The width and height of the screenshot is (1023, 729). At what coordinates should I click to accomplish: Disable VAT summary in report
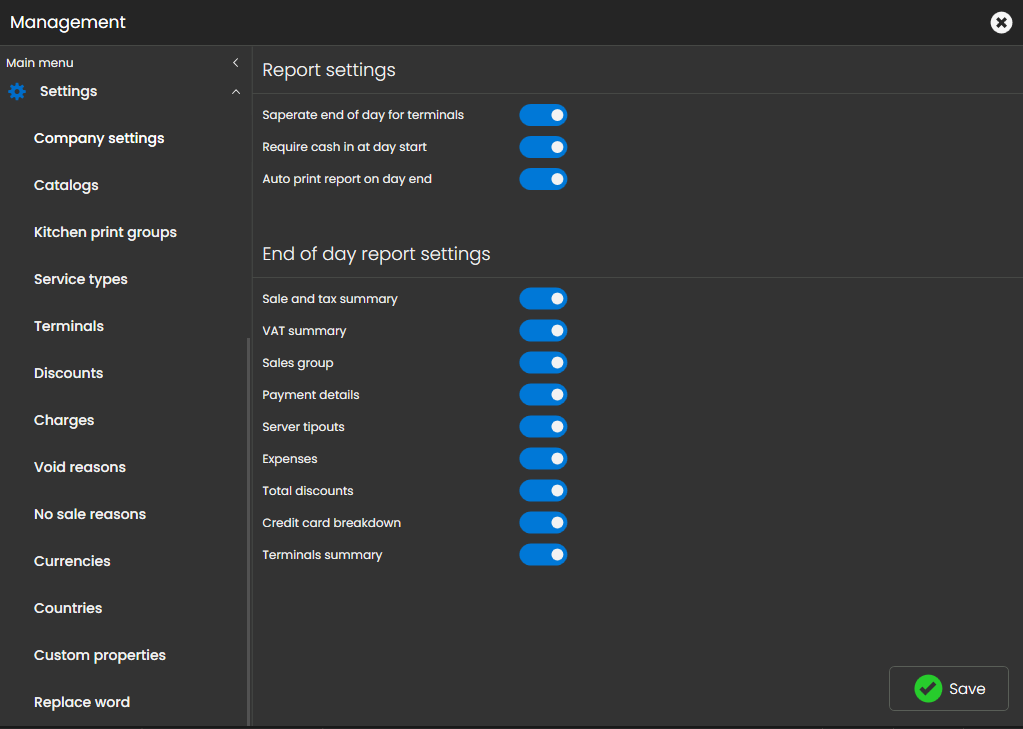point(543,331)
